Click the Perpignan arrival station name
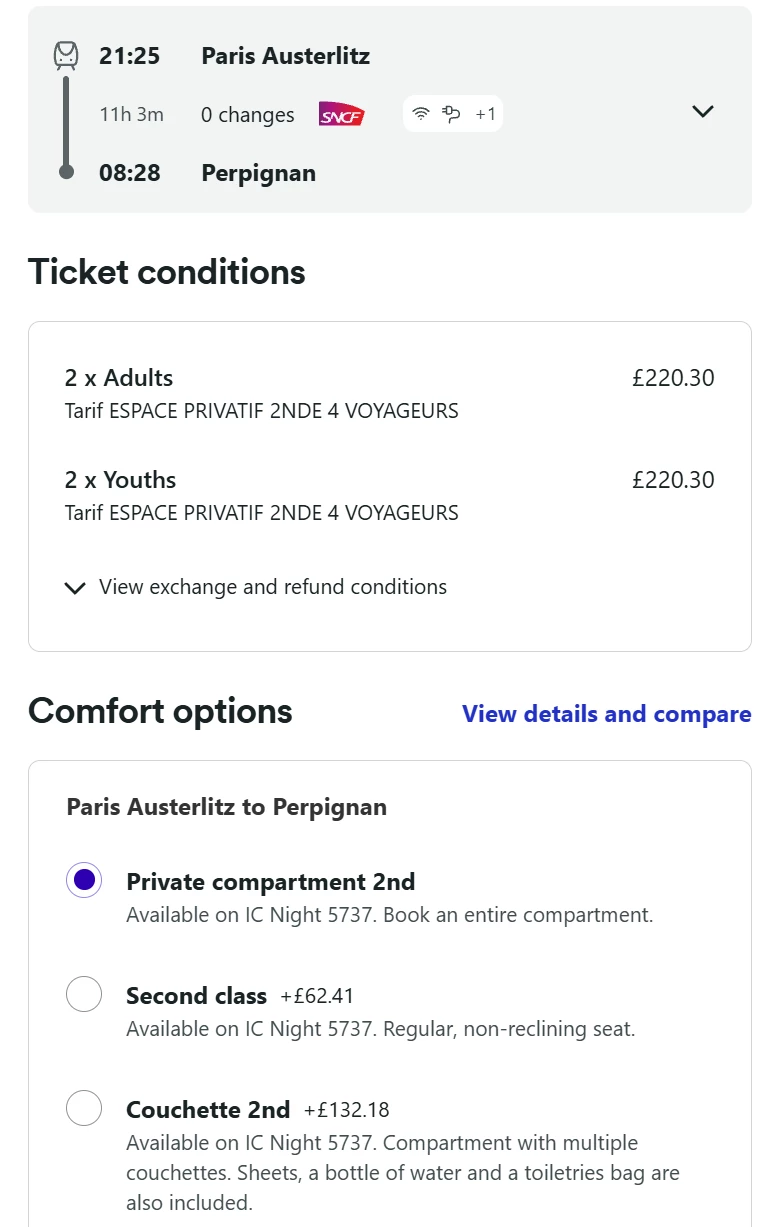Image resolution: width=760 pixels, height=1227 pixels. tap(258, 173)
